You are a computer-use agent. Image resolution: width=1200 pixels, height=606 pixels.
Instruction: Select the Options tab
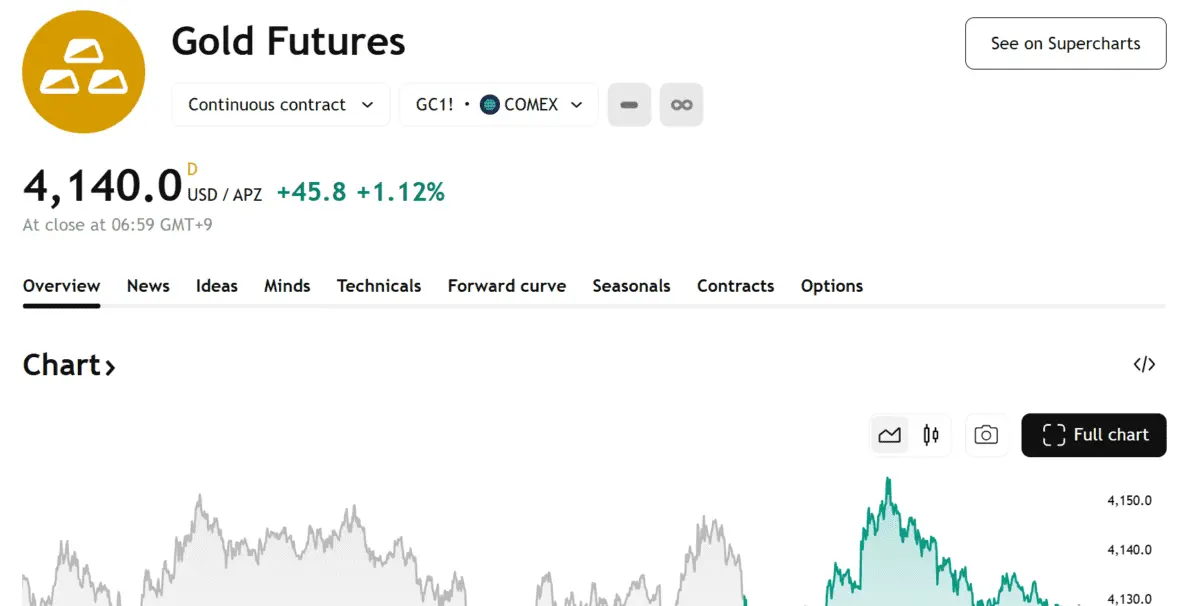[x=832, y=286]
